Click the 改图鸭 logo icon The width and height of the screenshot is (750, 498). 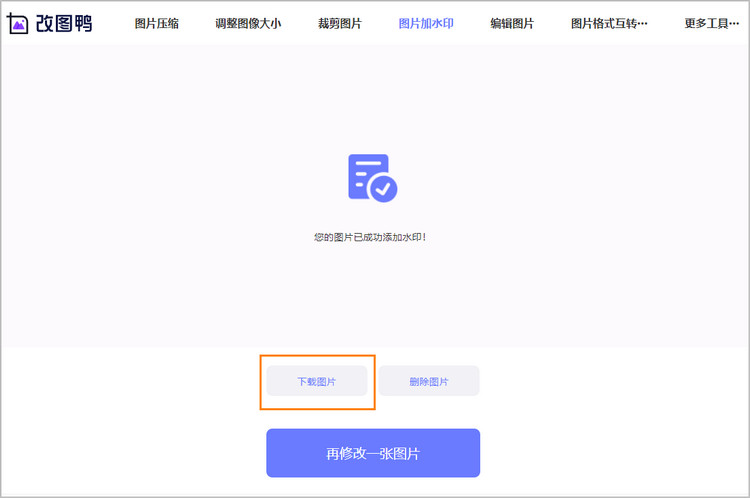tap(17, 23)
